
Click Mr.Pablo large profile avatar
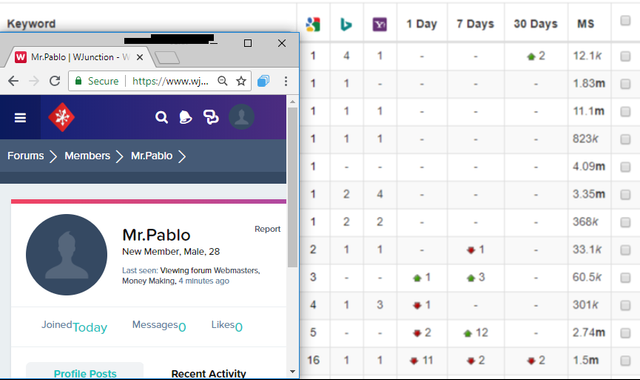coord(67,255)
